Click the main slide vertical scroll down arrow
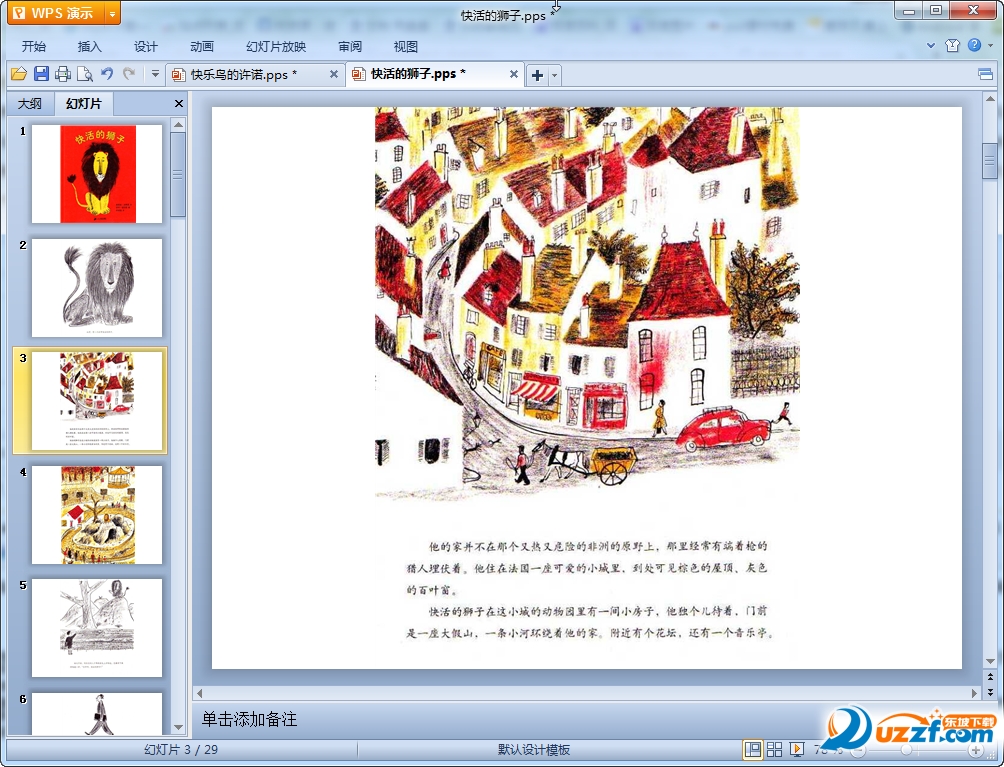 click(990, 661)
